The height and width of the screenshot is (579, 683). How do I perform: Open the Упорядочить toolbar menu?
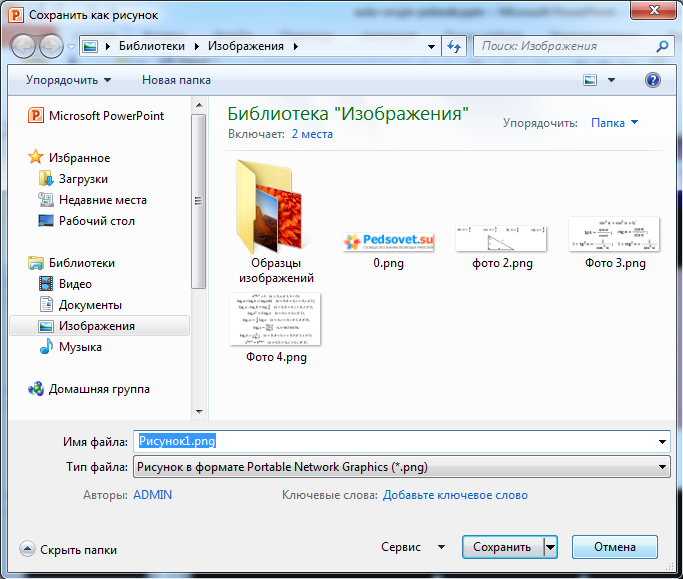coord(68,80)
